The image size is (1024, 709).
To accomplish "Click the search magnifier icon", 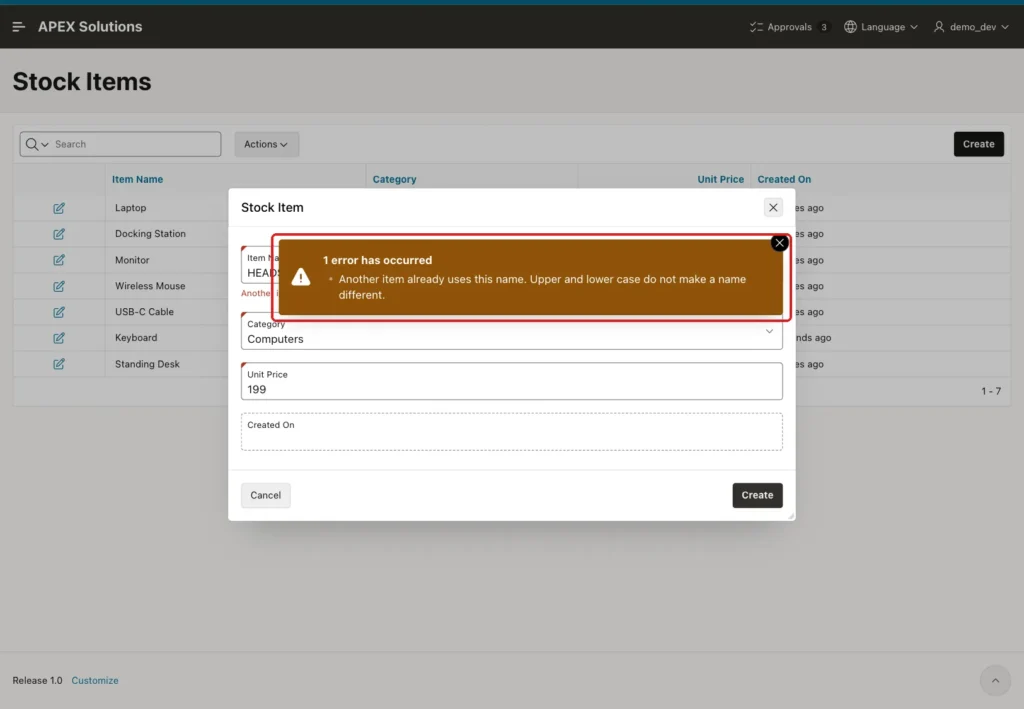I will click(x=32, y=144).
